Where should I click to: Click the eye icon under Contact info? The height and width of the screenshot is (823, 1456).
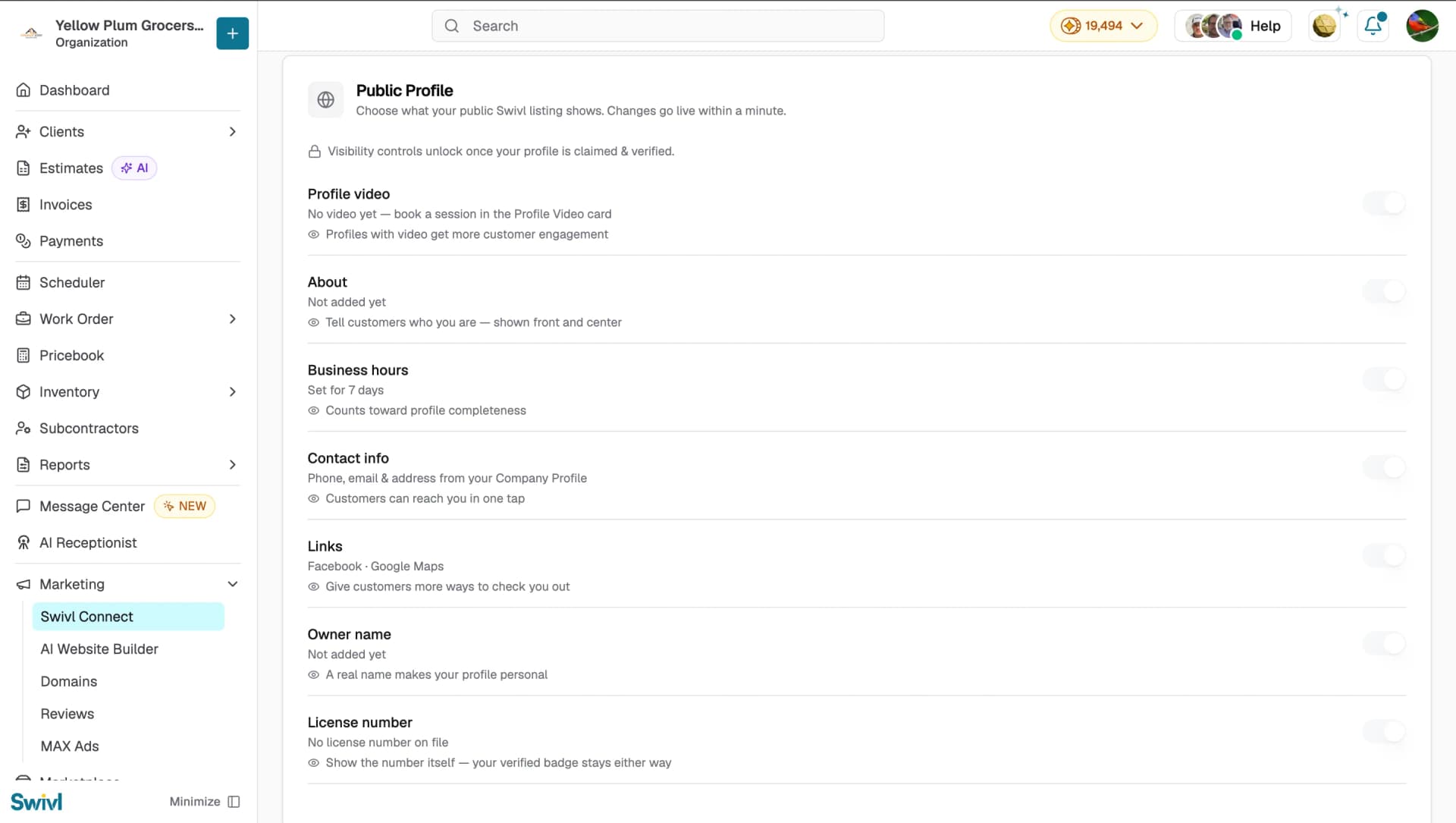[x=314, y=499]
